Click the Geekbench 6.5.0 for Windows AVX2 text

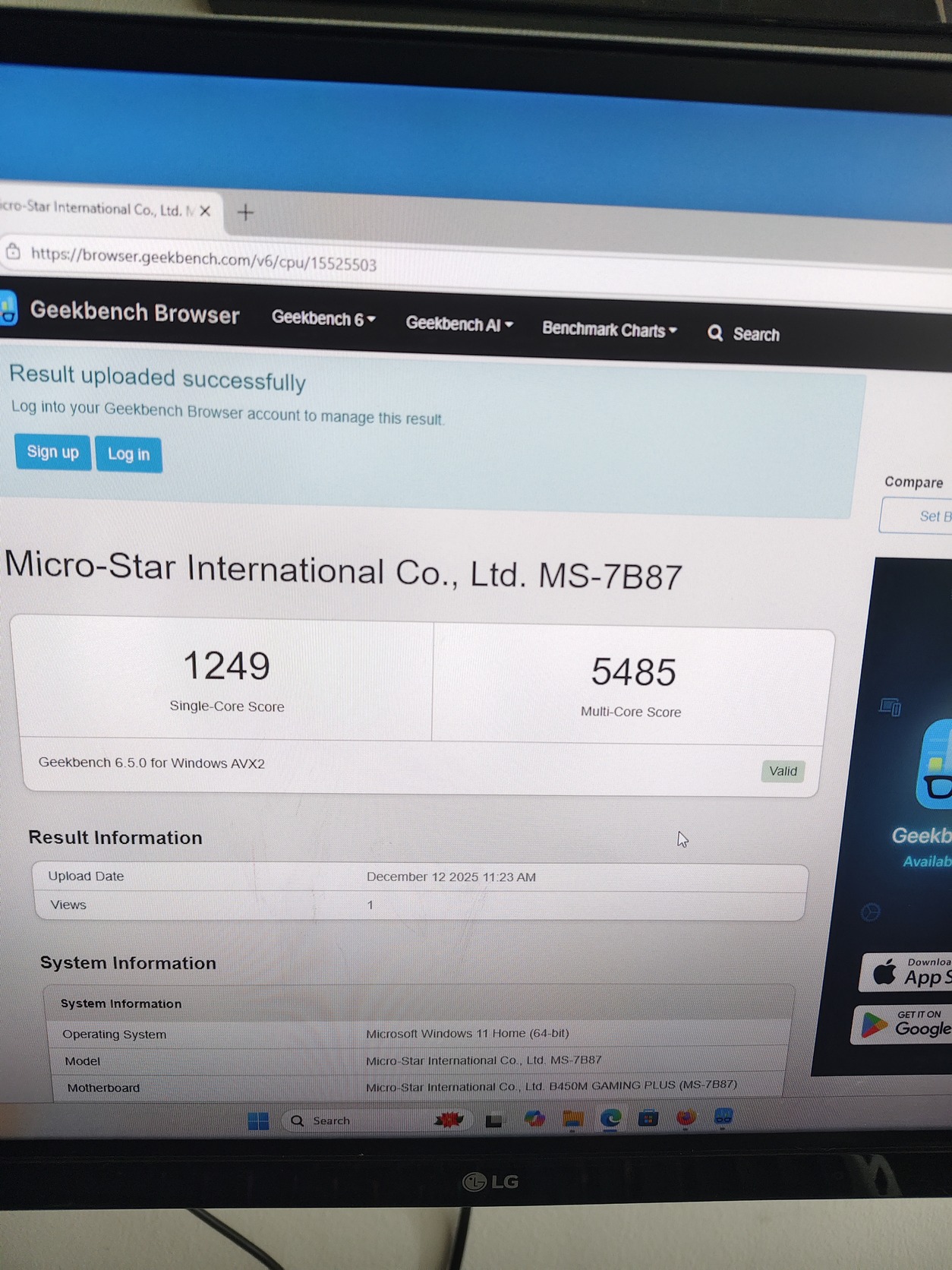(x=152, y=763)
